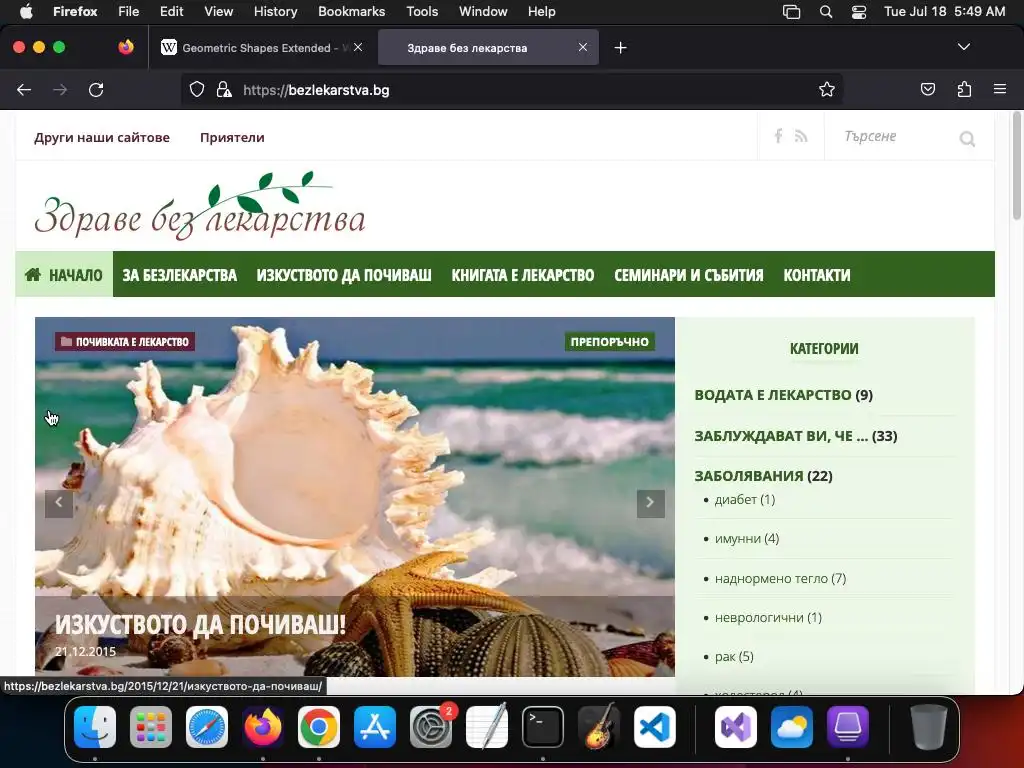Click the Приятели link
Image resolution: width=1024 pixels, height=768 pixels.
click(x=232, y=137)
